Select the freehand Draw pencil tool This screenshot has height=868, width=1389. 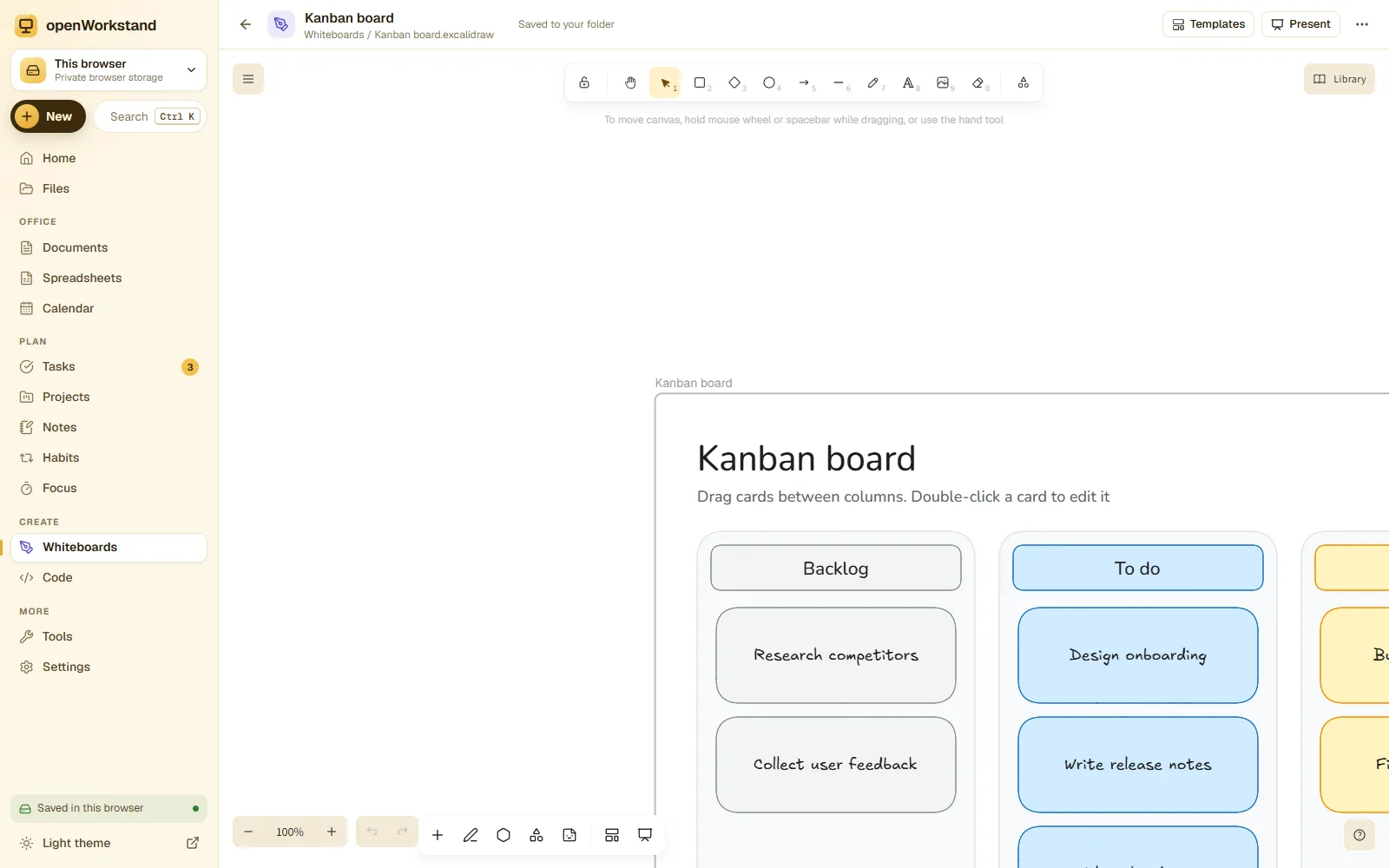point(873,82)
